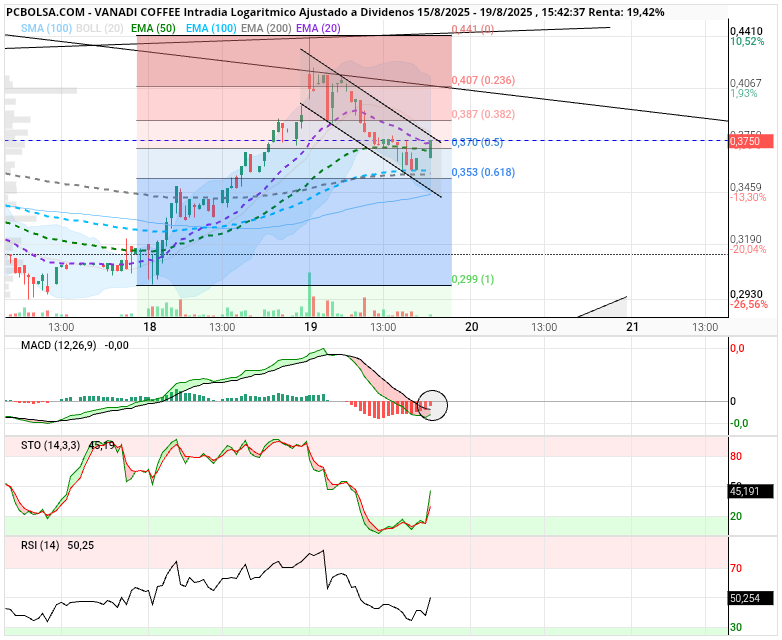Click the date 20 on the time axis
This screenshot has width=782, height=640.
tap(471, 327)
